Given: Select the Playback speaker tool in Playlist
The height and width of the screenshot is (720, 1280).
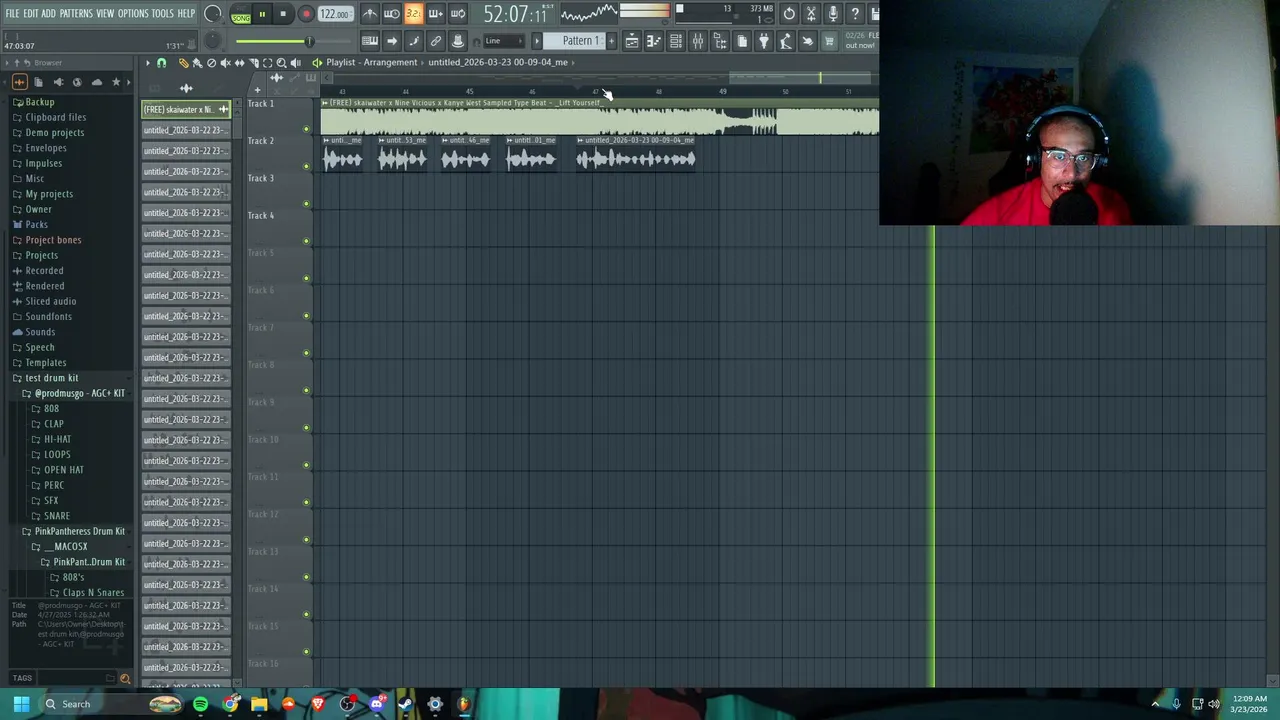Looking at the screenshot, I should [295, 63].
